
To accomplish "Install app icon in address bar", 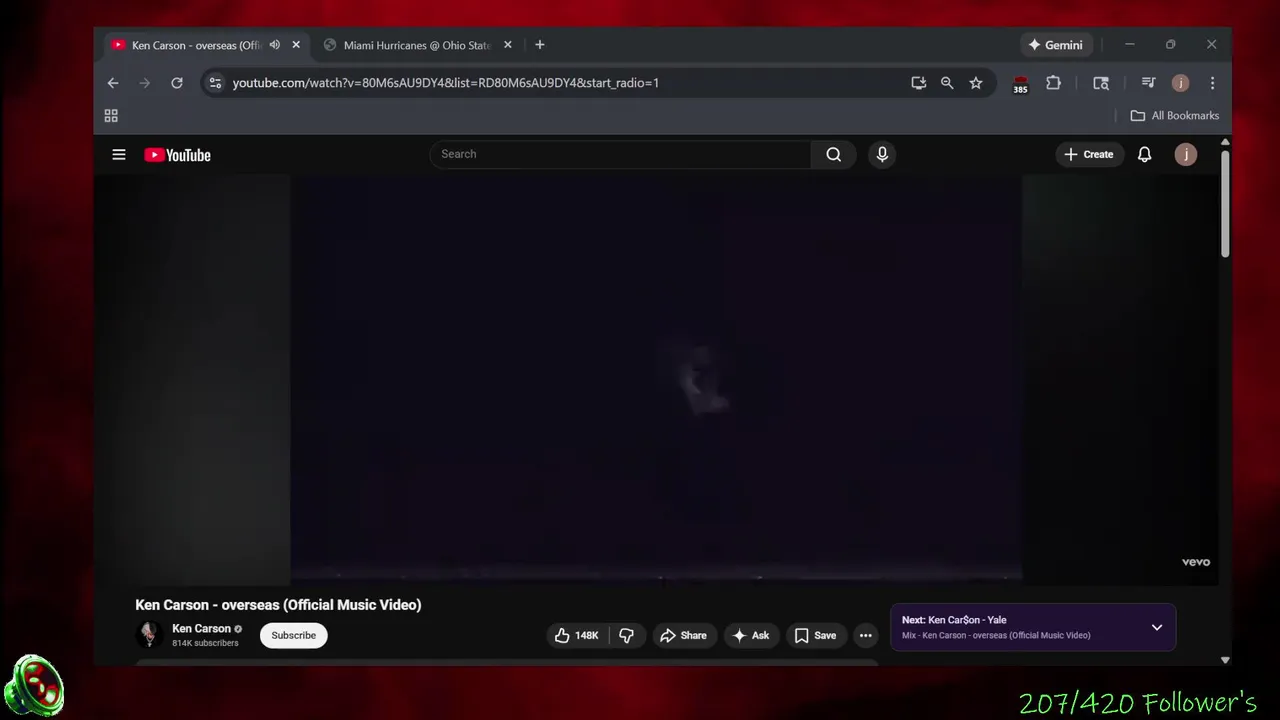I will point(918,83).
